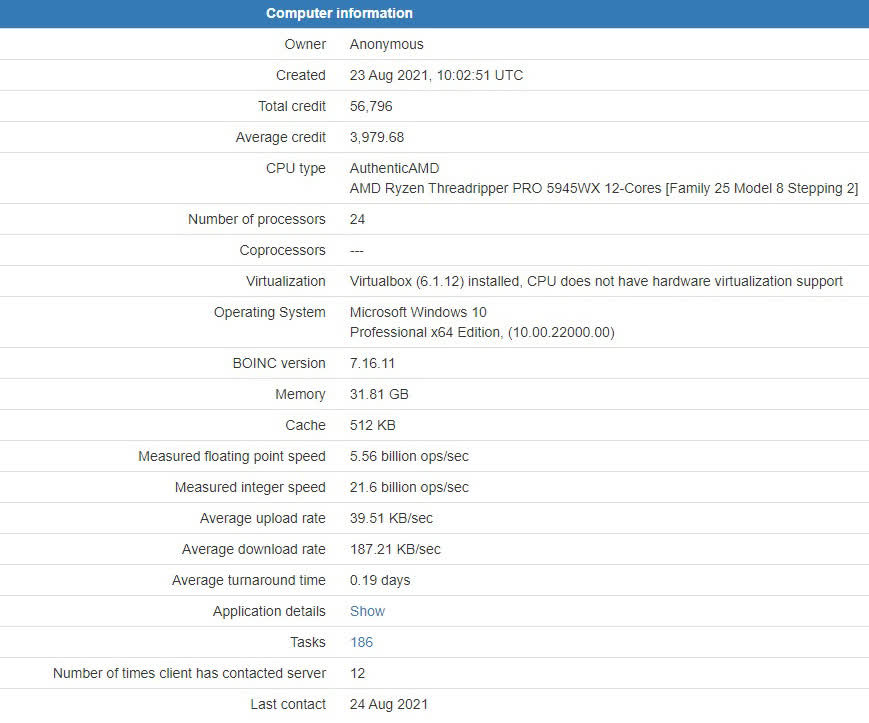Click the Cache value 512 KB
The width and height of the screenshot is (869, 723).
(x=372, y=425)
